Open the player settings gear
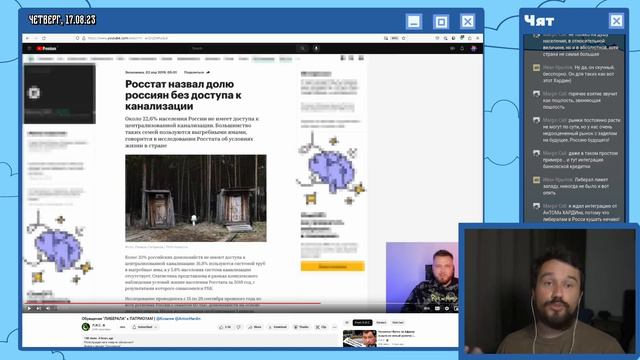 pos(447,308)
